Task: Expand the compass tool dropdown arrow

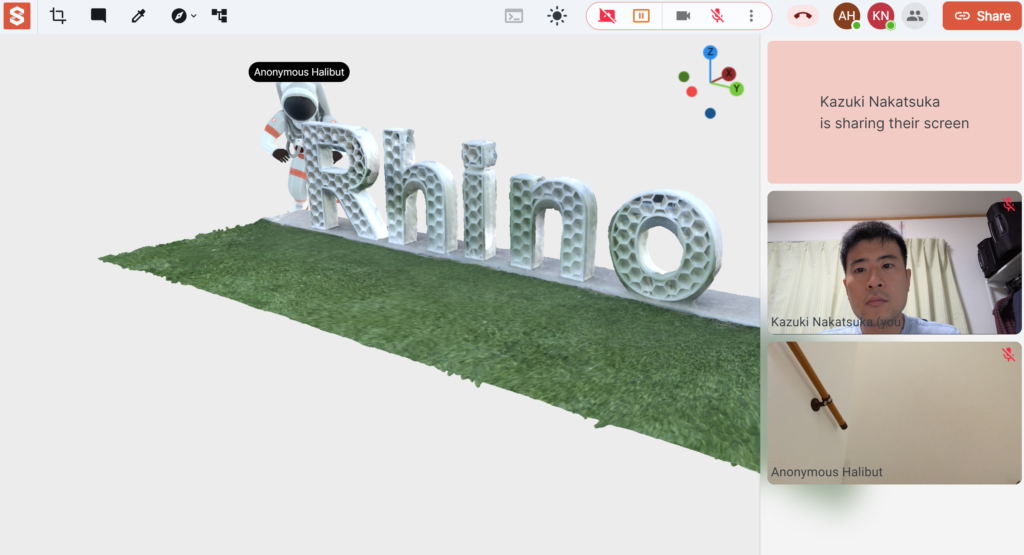Action: pos(193,16)
